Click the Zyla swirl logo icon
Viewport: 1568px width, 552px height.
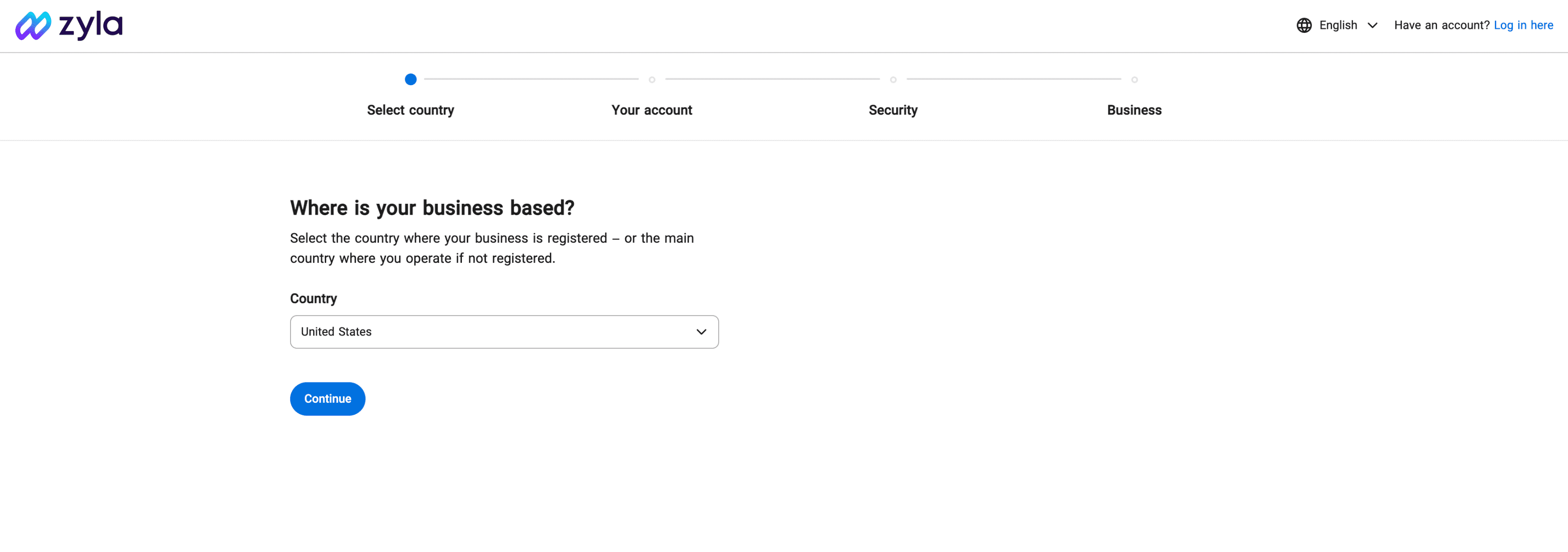[x=33, y=26]
